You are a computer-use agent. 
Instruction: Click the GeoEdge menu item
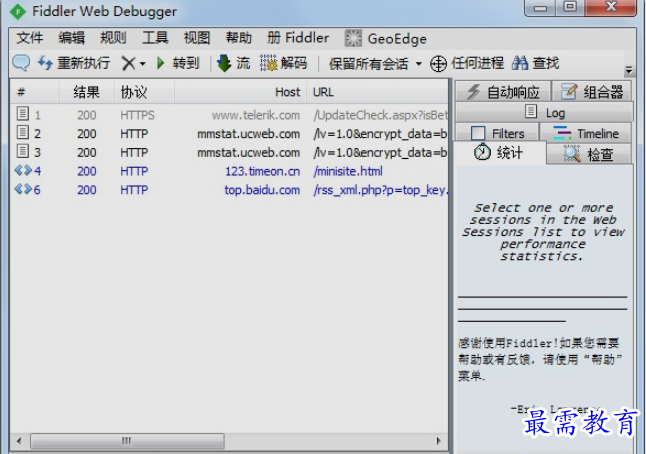tap(386, 39)
